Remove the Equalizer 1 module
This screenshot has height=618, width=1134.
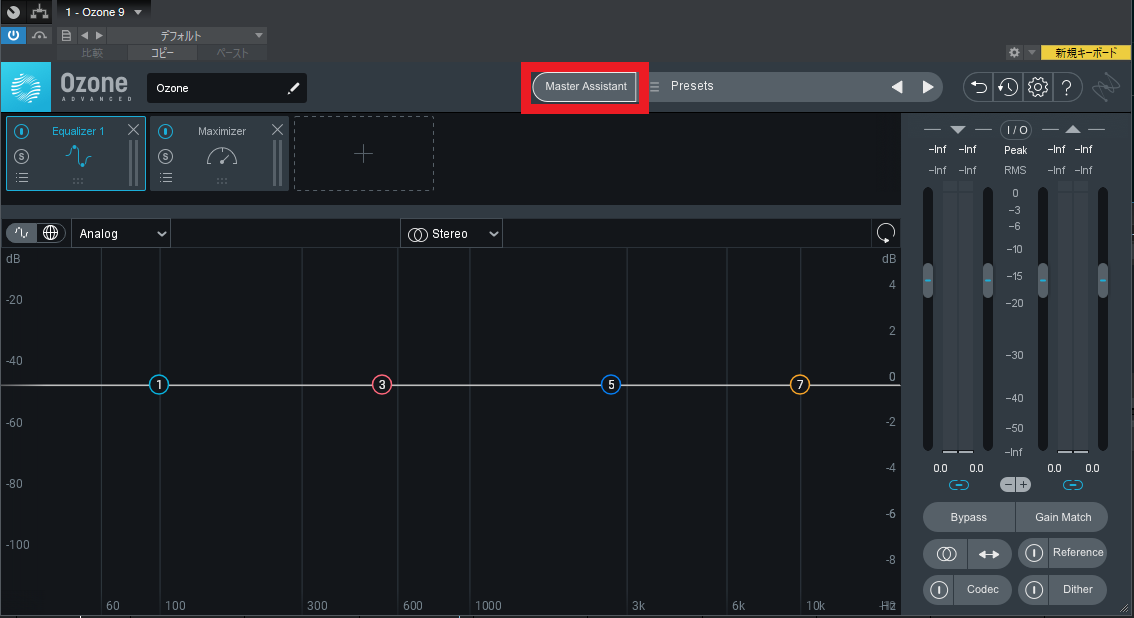pos(133,130)
